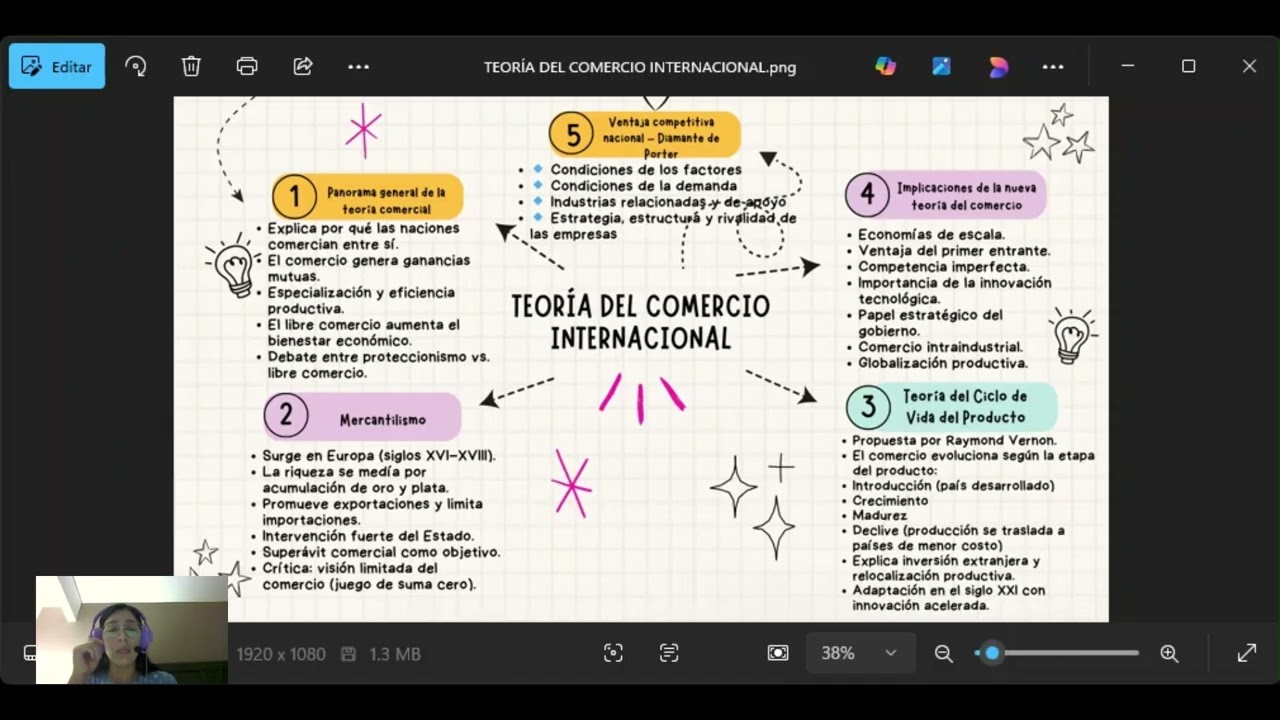Open the more options menu beside Clipchamp icon

[x=1053, y=66]
